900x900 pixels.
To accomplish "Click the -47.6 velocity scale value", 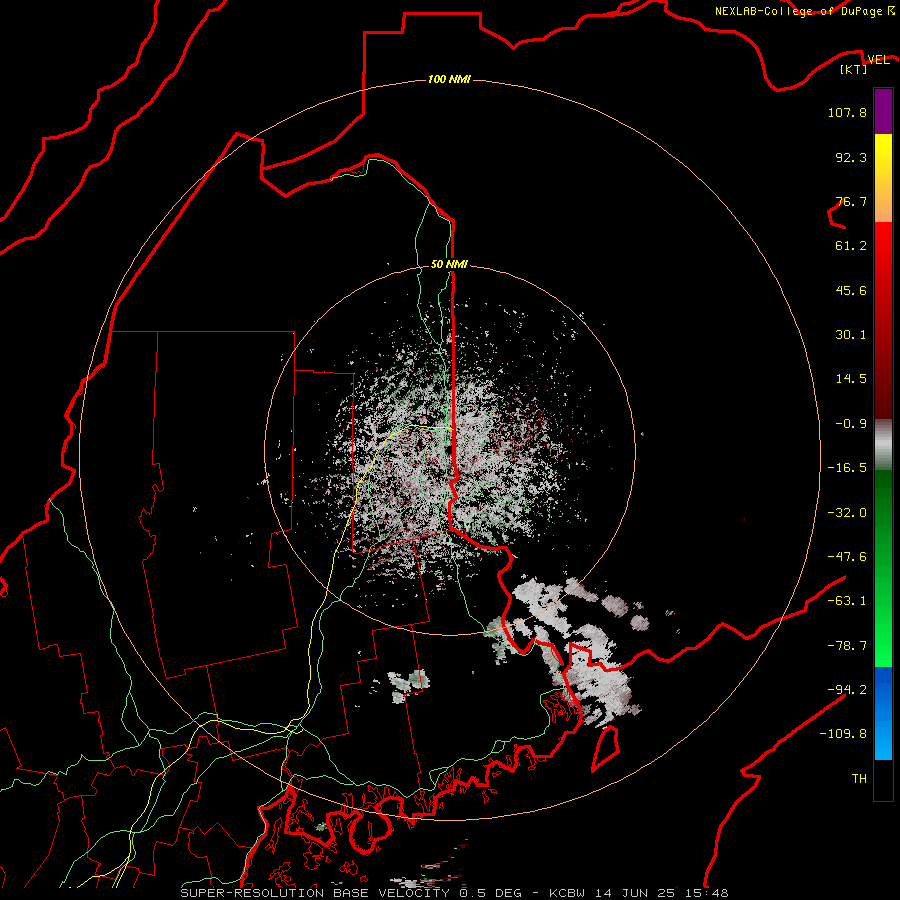I will (847, 557).
